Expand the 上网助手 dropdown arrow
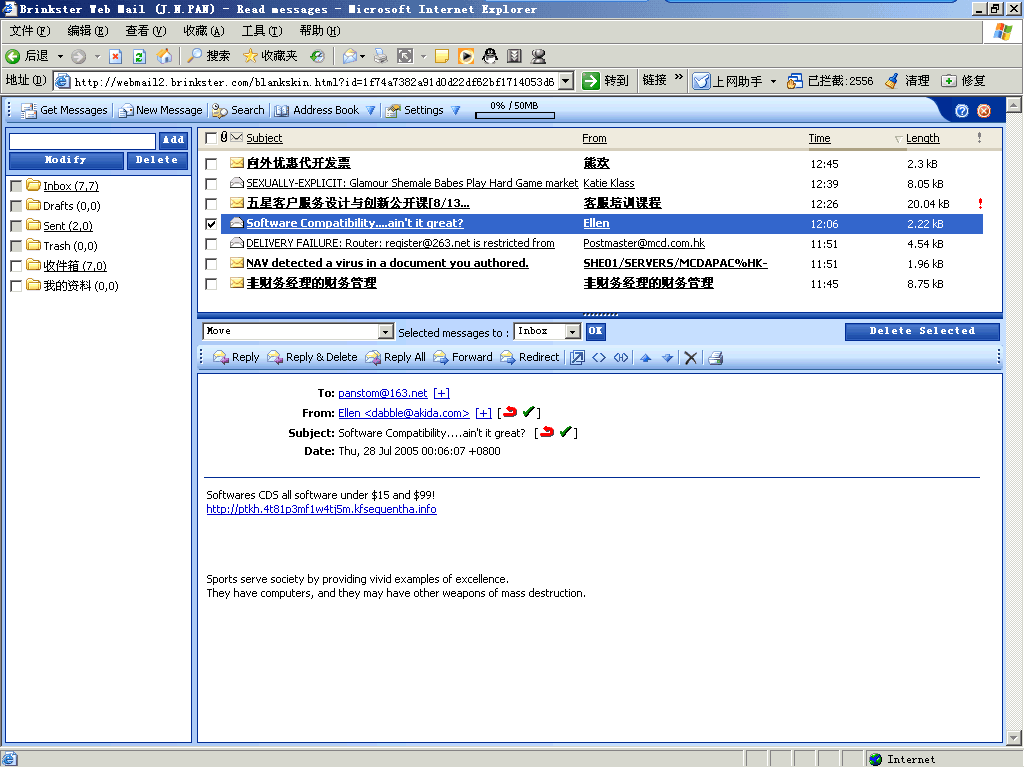The image size is (1024, 768). 773,81
